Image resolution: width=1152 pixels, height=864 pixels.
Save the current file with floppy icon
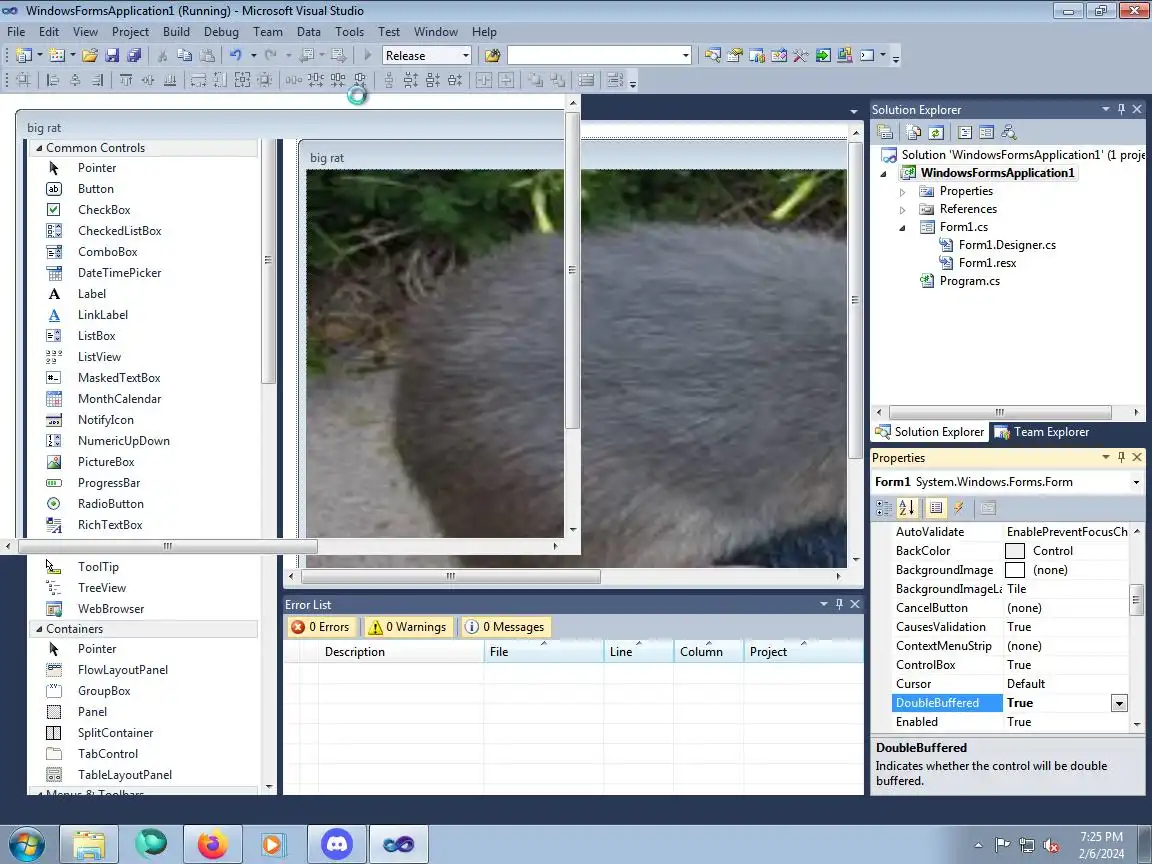pyautogui.click(x=112, y=55)
